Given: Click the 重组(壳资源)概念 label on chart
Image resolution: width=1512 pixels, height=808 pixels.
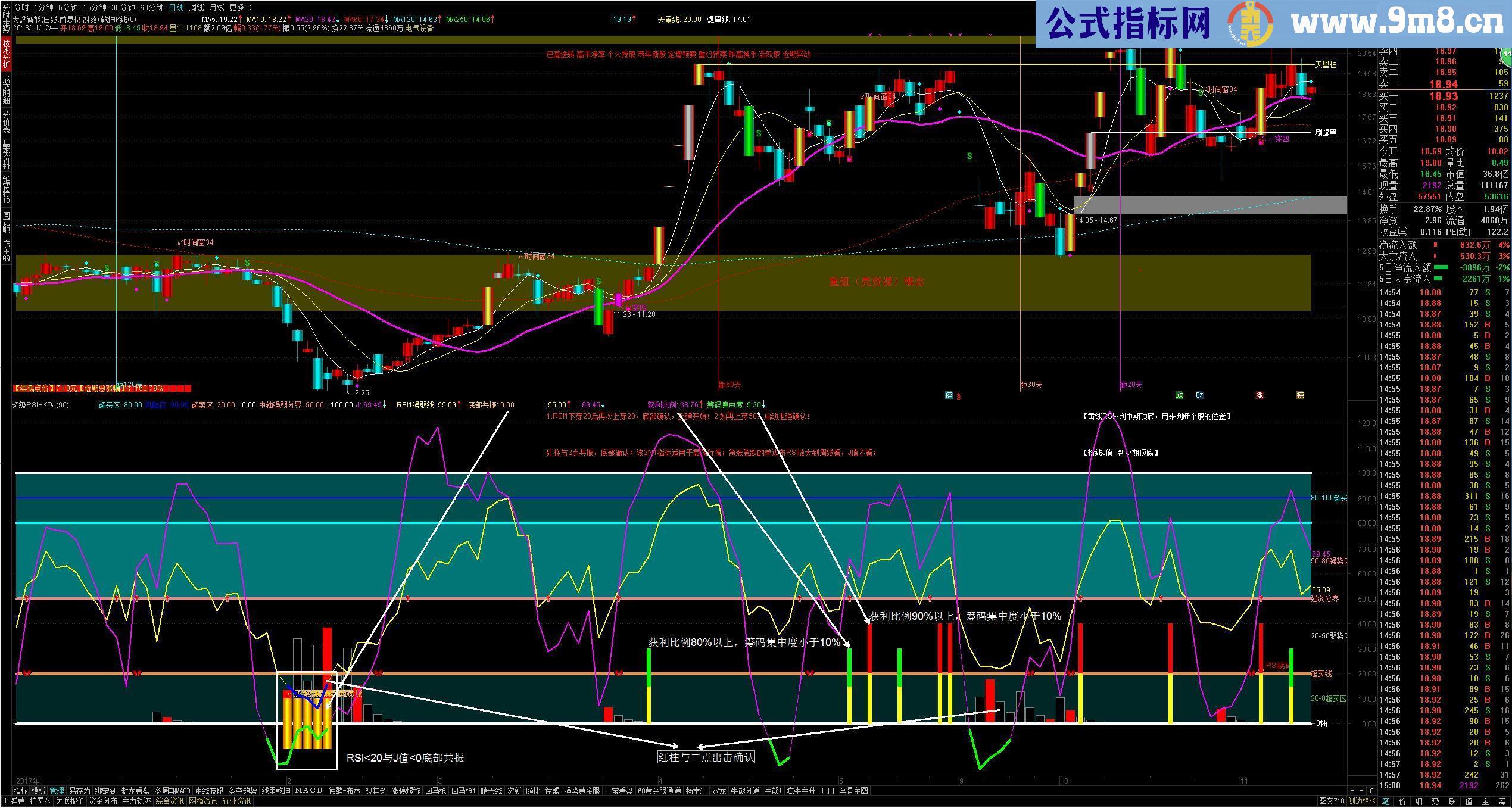Looking at the screenshot, I should [876, 282].
